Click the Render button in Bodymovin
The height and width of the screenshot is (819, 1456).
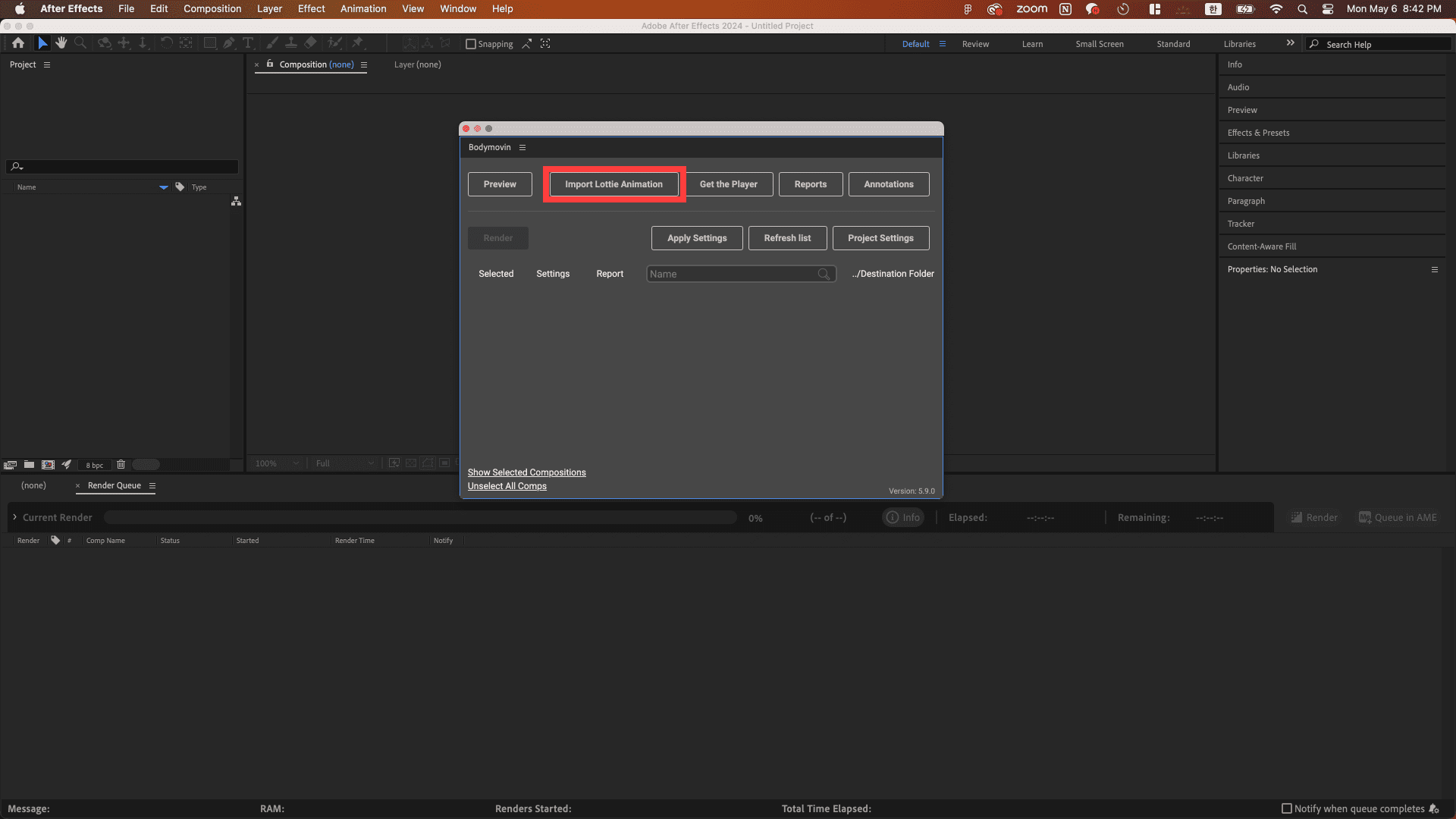point(498,237)
